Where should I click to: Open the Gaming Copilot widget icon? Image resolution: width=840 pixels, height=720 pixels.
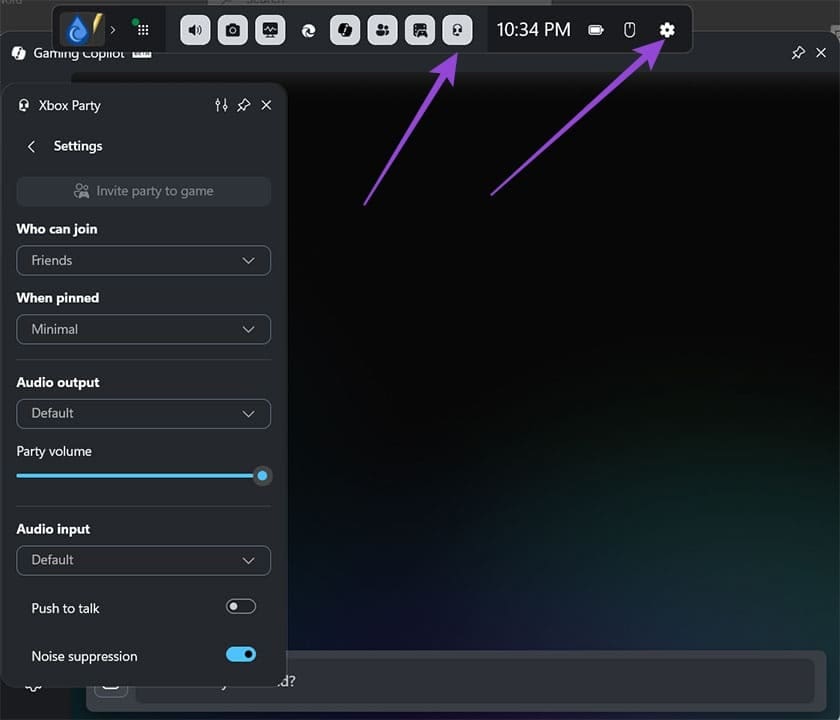(345, 30)
